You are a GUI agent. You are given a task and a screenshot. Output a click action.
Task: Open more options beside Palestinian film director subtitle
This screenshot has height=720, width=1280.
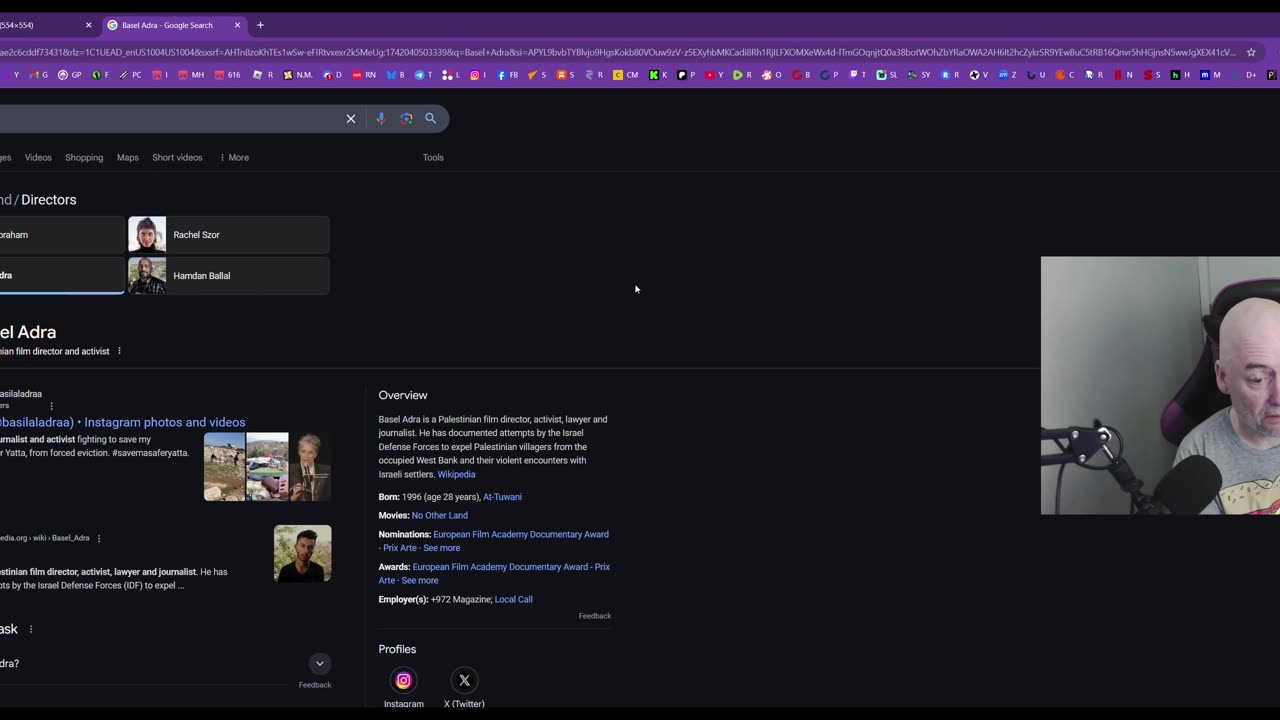point(119,351)
